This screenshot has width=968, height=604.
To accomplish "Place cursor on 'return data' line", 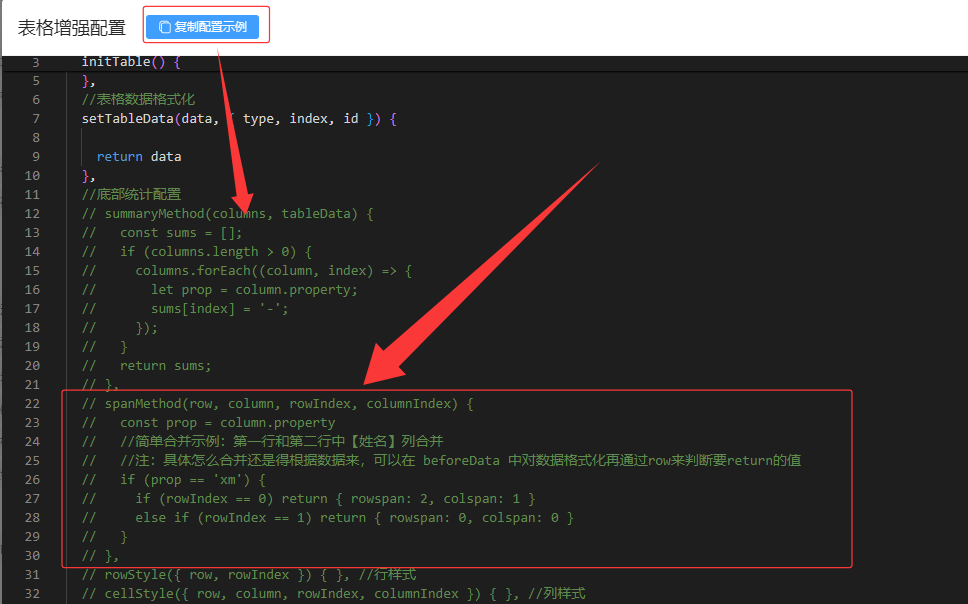I will pyautogui.click(x=139, y=157).
